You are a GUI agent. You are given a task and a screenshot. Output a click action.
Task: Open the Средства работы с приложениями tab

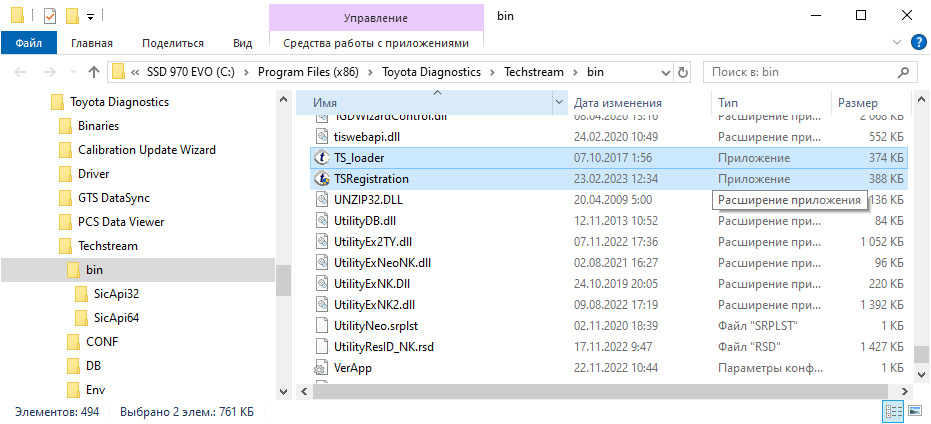pyautogui.click(x=376, y=43)
